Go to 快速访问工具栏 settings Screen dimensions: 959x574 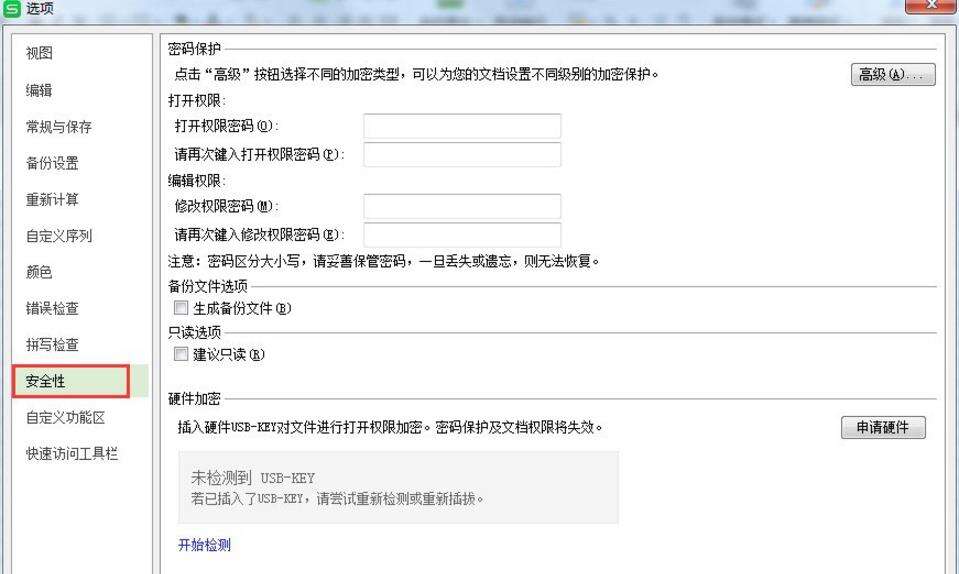72,454
